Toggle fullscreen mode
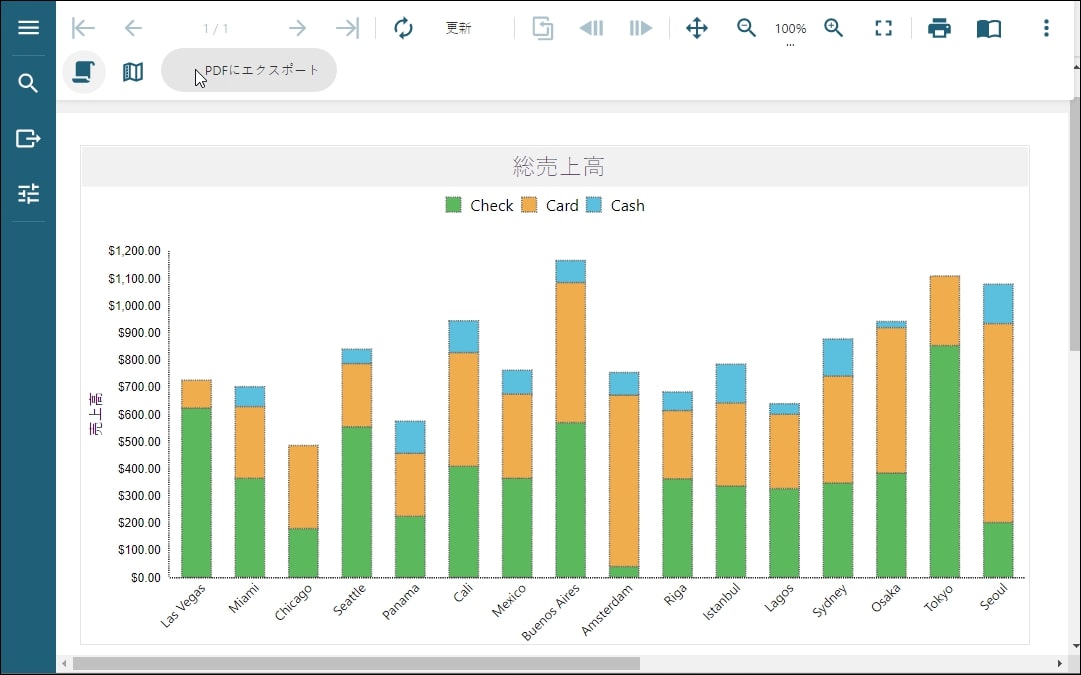The image size is (1081, 675). [x=883, y=28]
